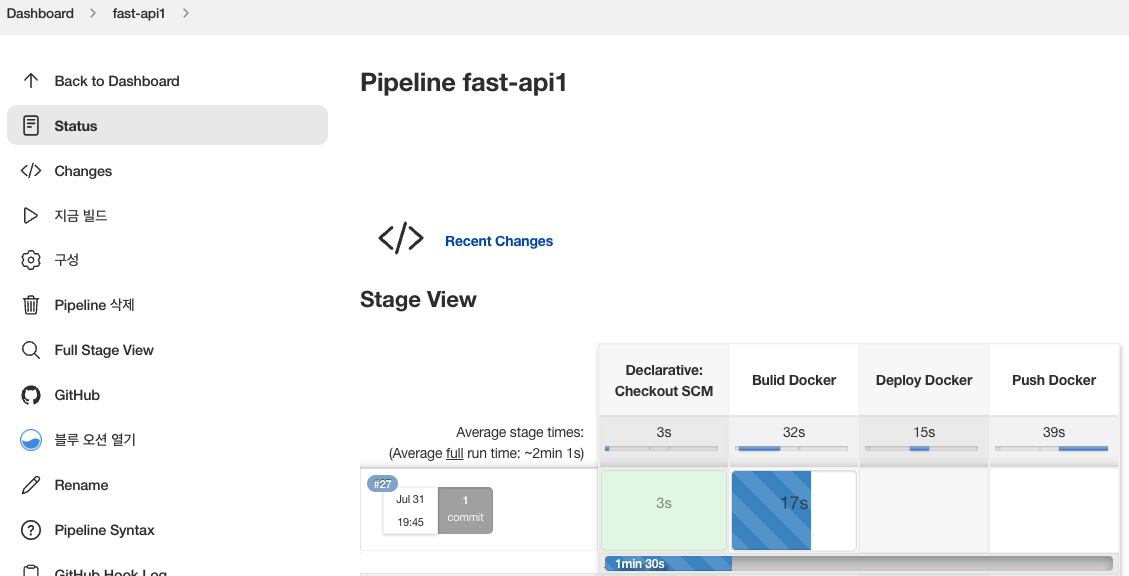Image resolution: width=1129 pixels, height=576 pixels.
Task: Click the Rename pencil icon
Action: click(31, 485)
